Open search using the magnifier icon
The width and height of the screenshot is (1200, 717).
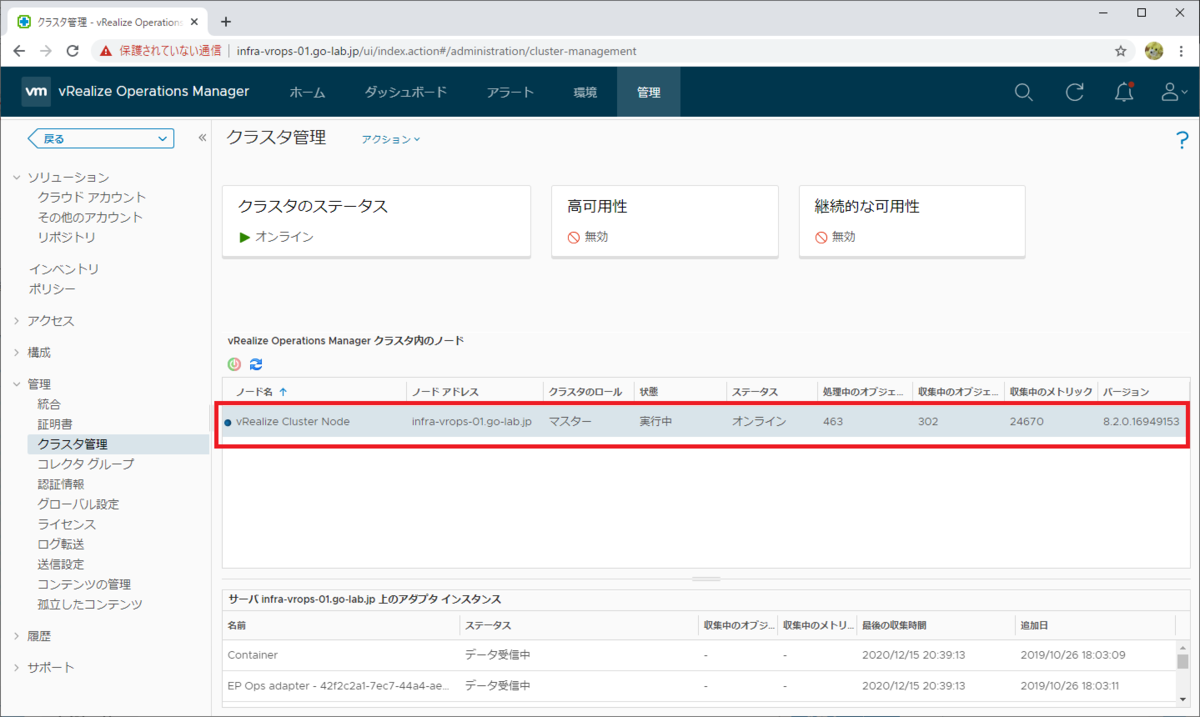point(1023,91)
